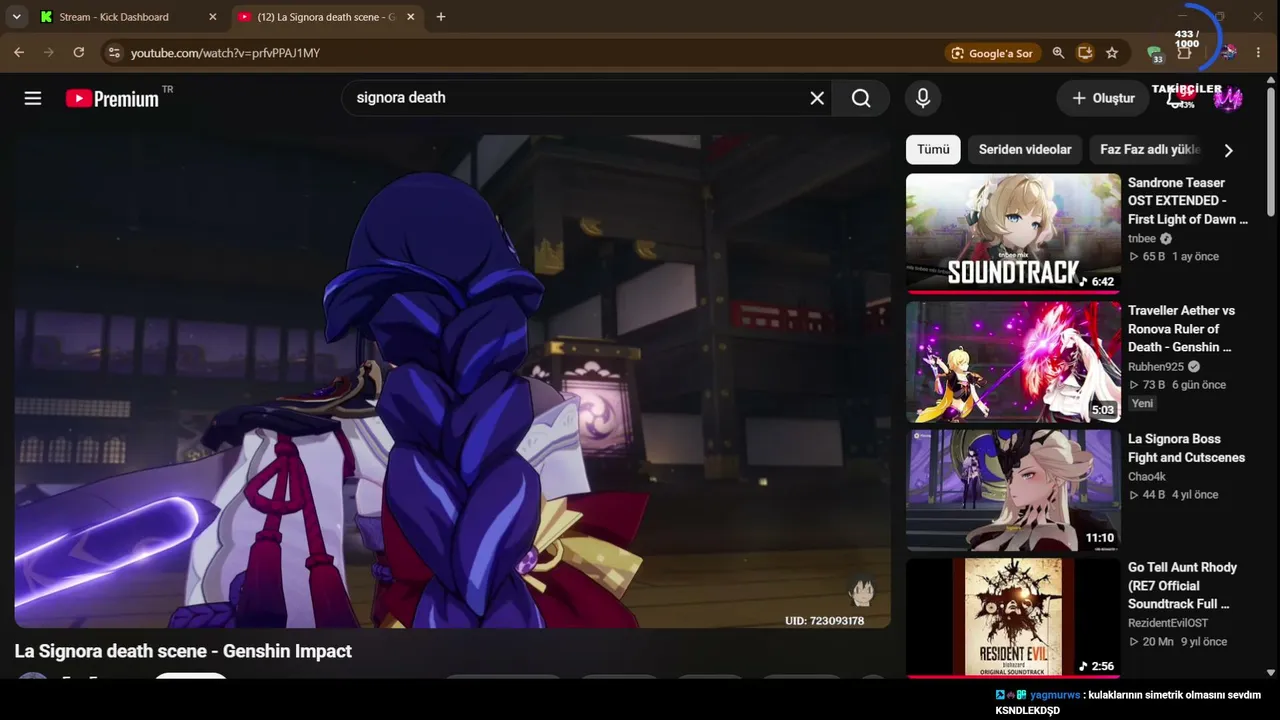Visit the RezidentEvilOST channel

[x=1168, y=623]
